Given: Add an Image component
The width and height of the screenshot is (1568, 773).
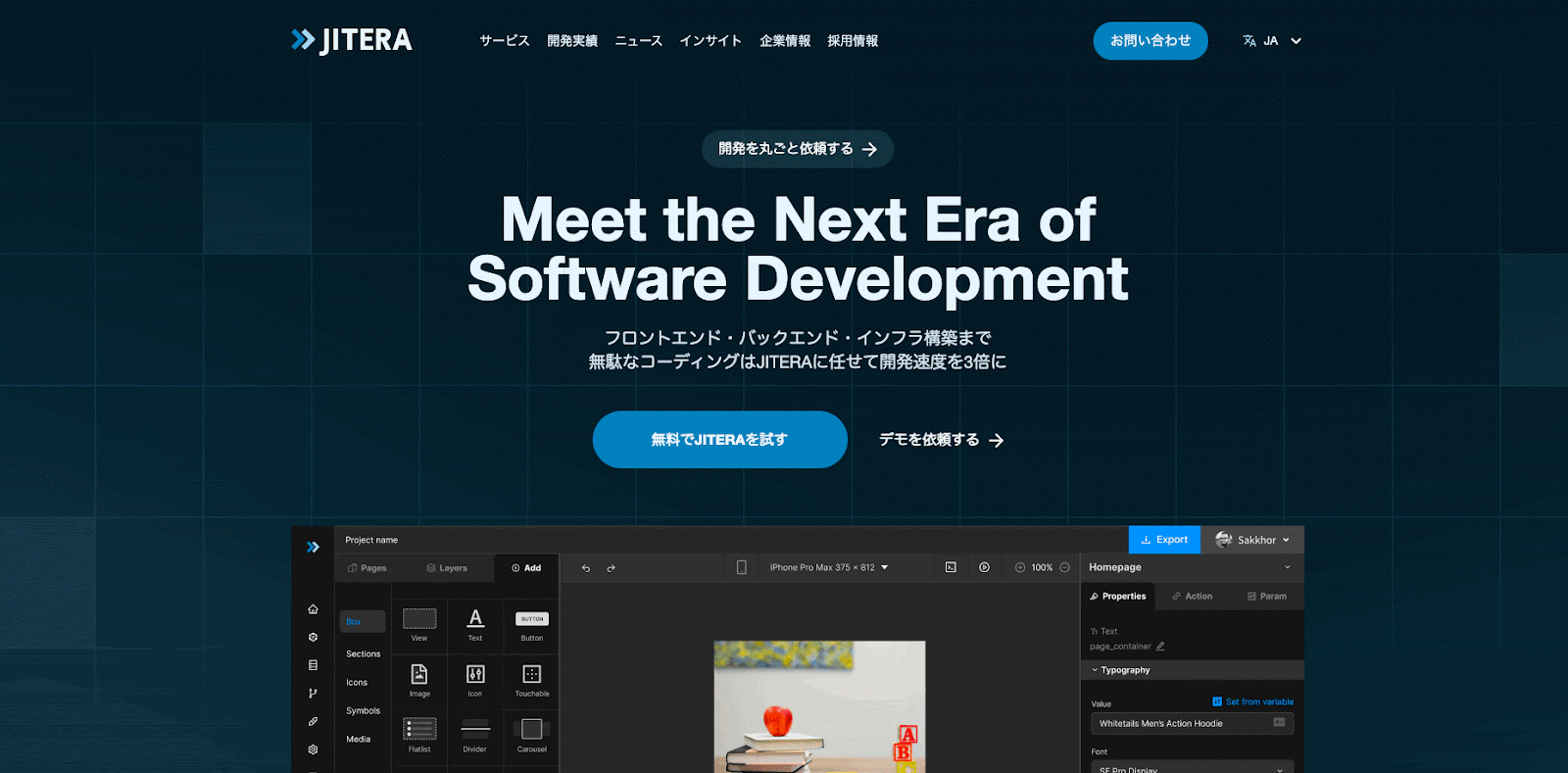Looking at the screenshot, I should pyautogui.click(x=419, y=680).
